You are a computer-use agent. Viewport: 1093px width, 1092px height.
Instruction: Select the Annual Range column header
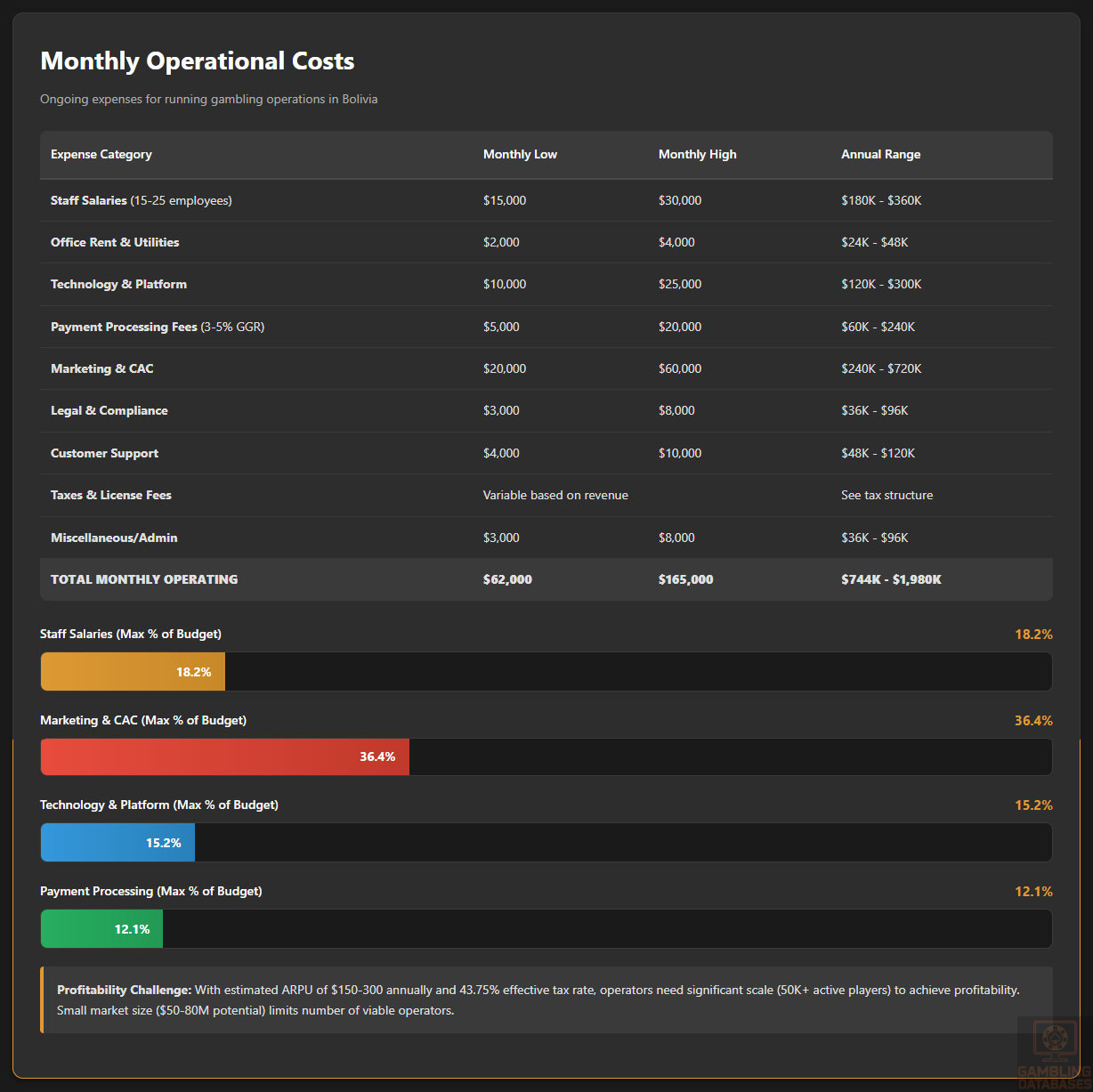880,154
